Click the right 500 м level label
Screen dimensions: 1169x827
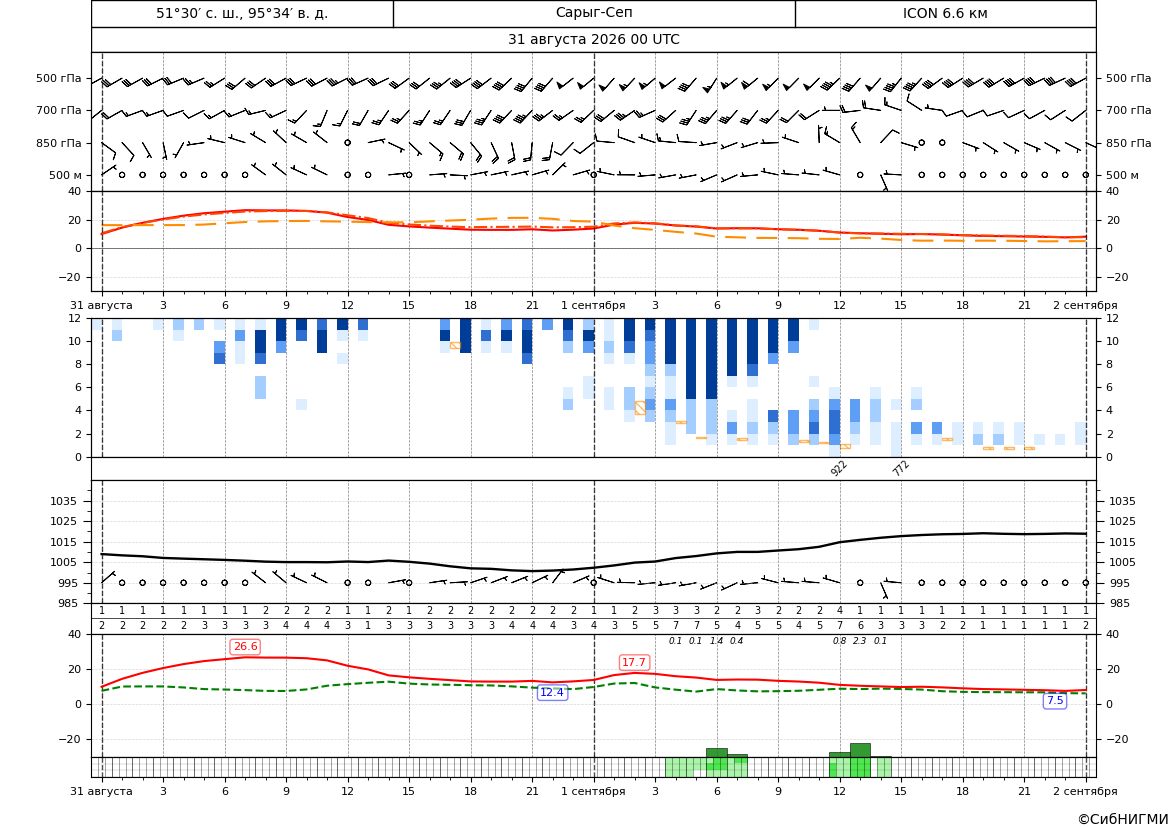tap(1122, 175)
